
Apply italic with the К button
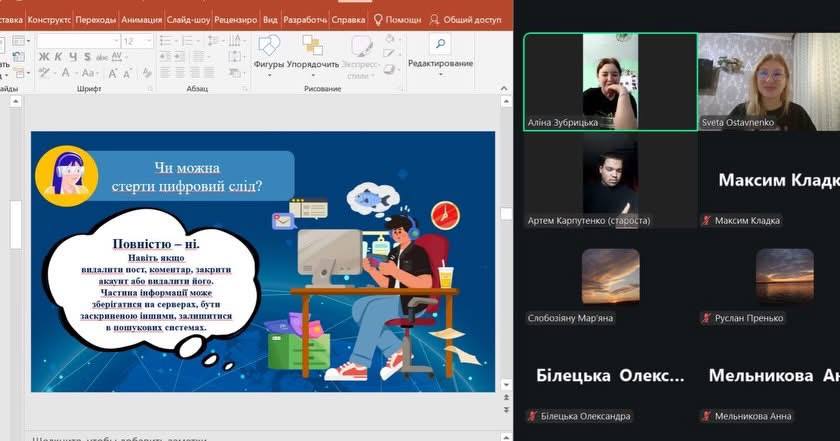(58, 57)
